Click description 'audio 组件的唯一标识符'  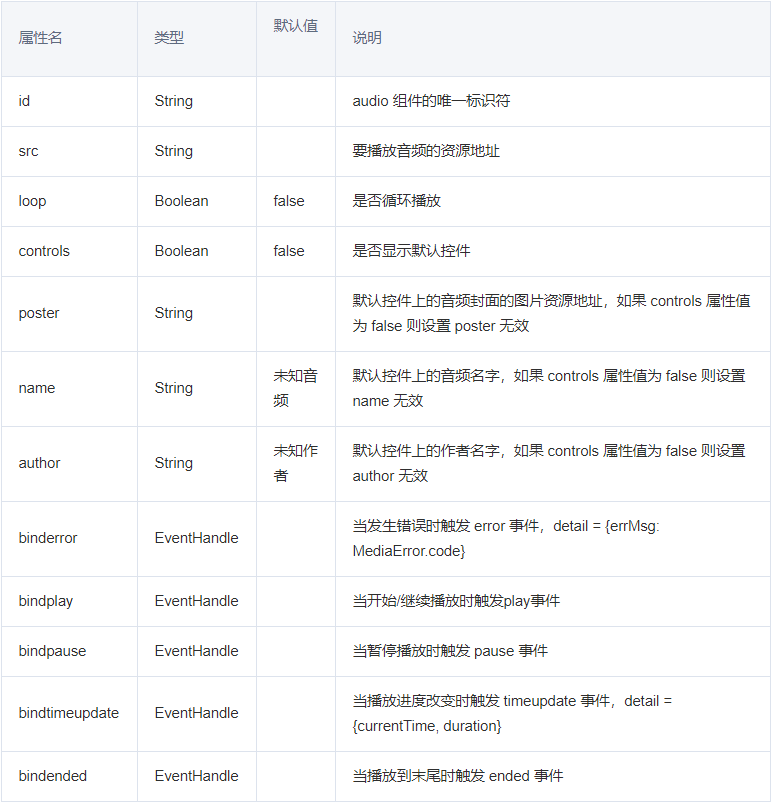(431, 101)
